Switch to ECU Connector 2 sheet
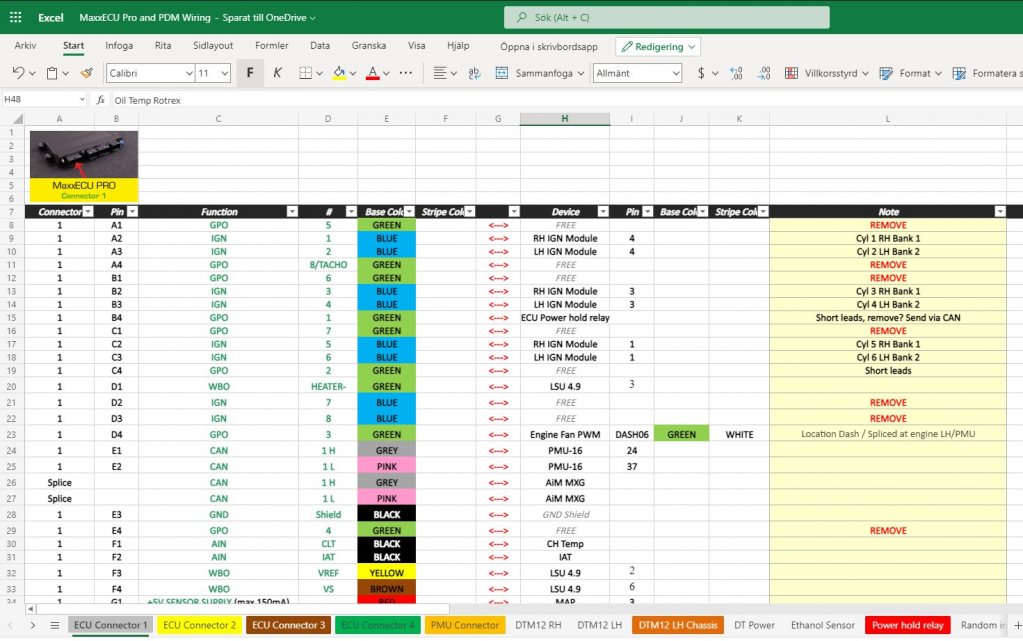 (200, 625)
